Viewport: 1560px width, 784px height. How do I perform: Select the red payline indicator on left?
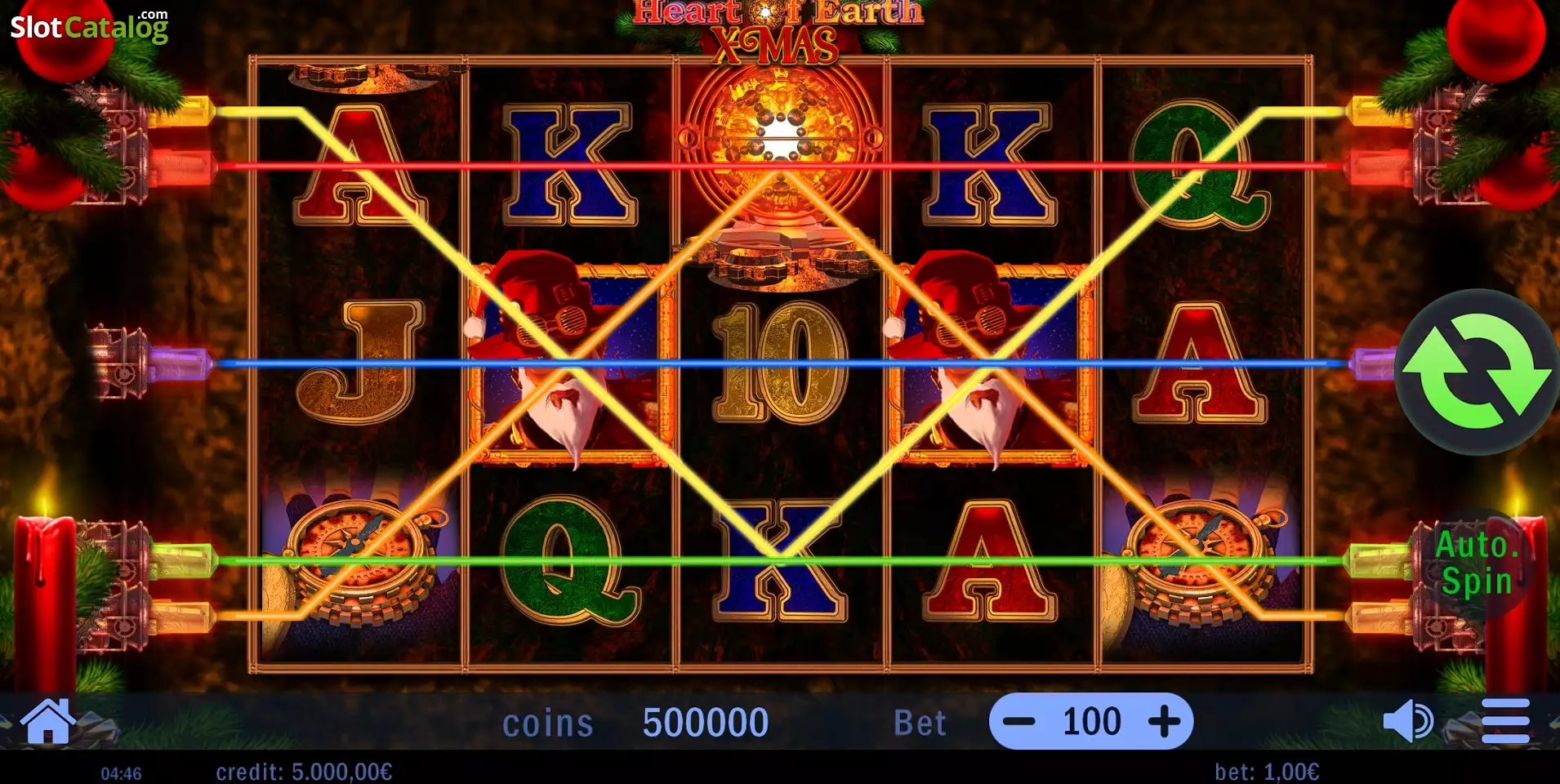pos(181,167)
